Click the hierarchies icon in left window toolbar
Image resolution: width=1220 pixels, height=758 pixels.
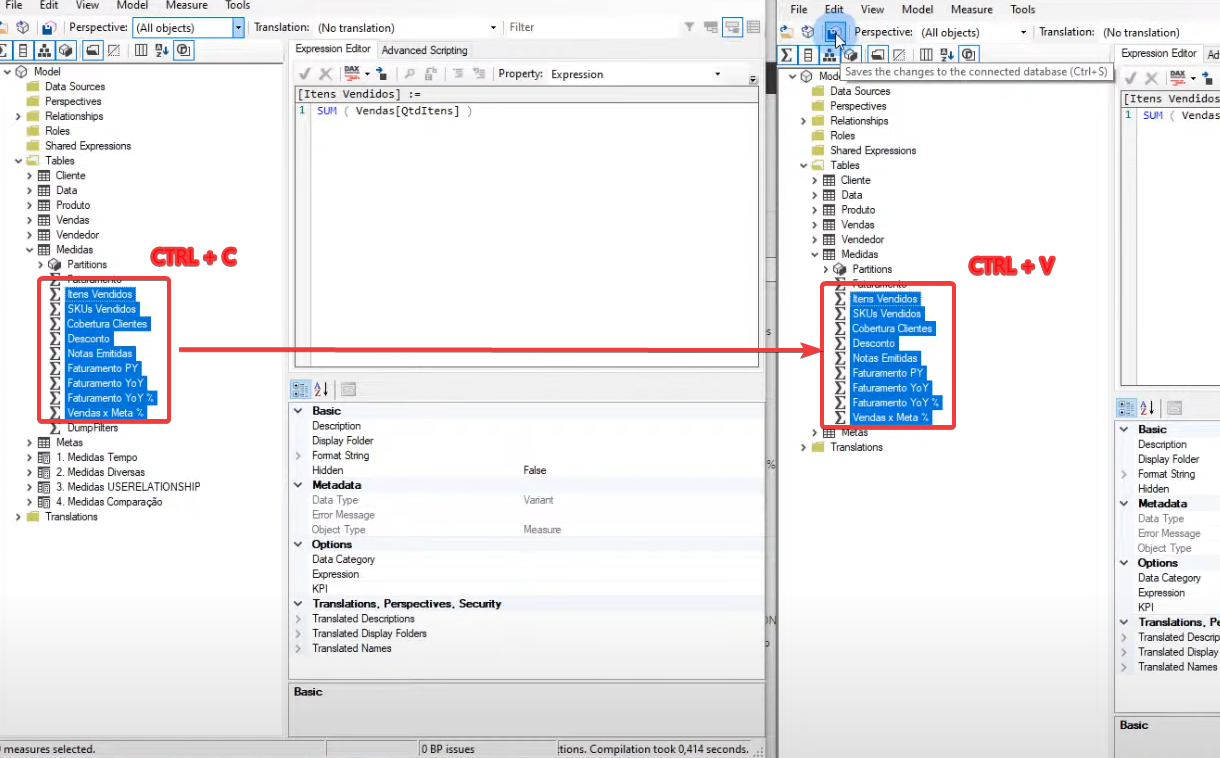[x=46, y=50]
